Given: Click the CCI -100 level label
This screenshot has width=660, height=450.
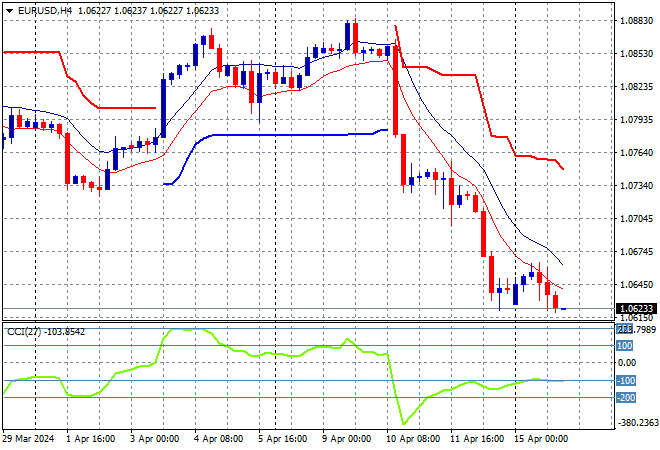Looking at the screenshot, I should click(626, 381).
